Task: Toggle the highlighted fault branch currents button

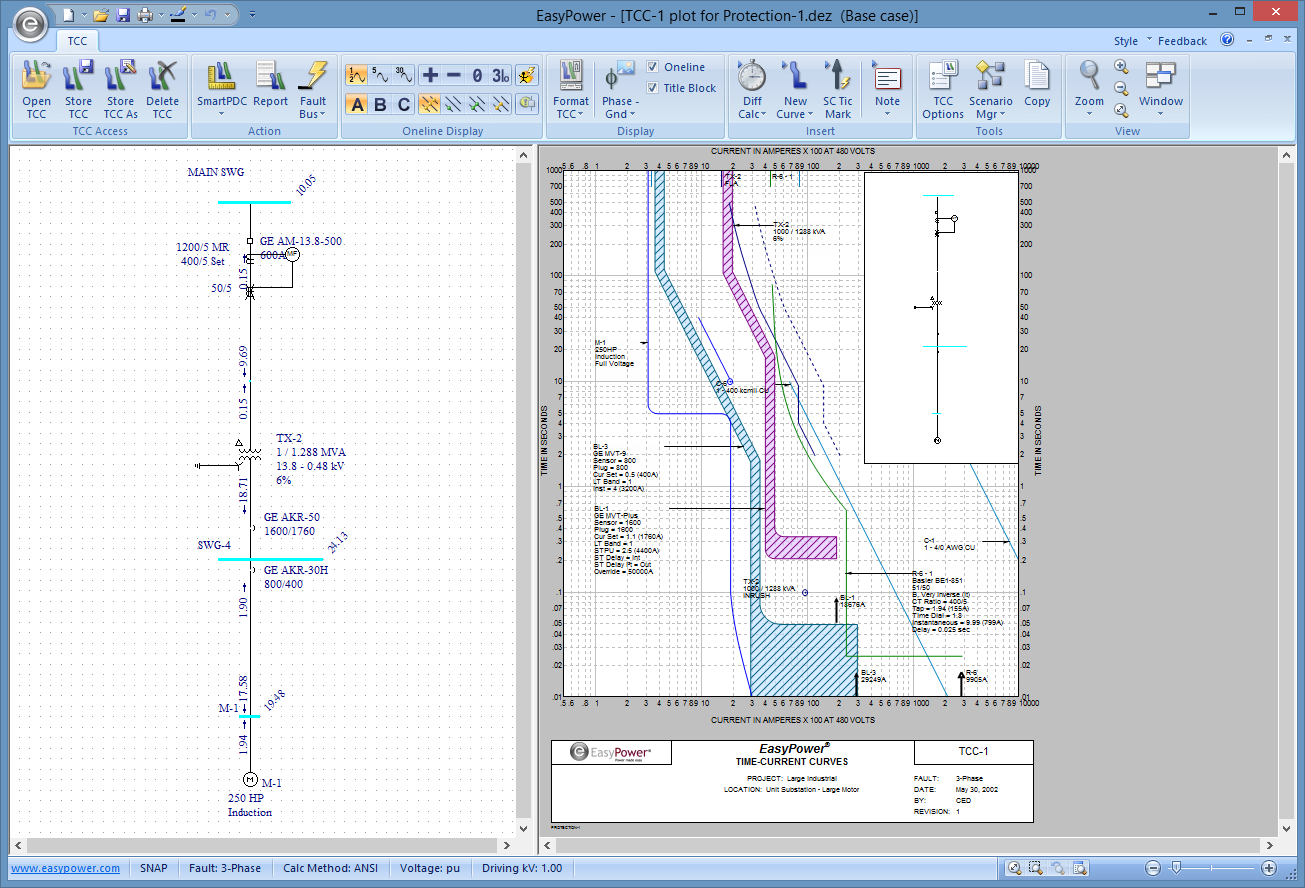Action: pyautogui.click(x=430, y=104)
